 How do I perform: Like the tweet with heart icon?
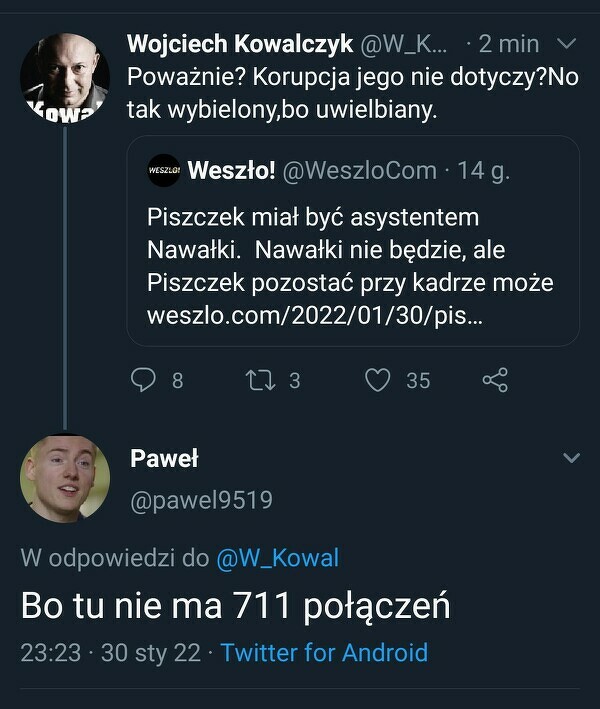pos(377,380)
